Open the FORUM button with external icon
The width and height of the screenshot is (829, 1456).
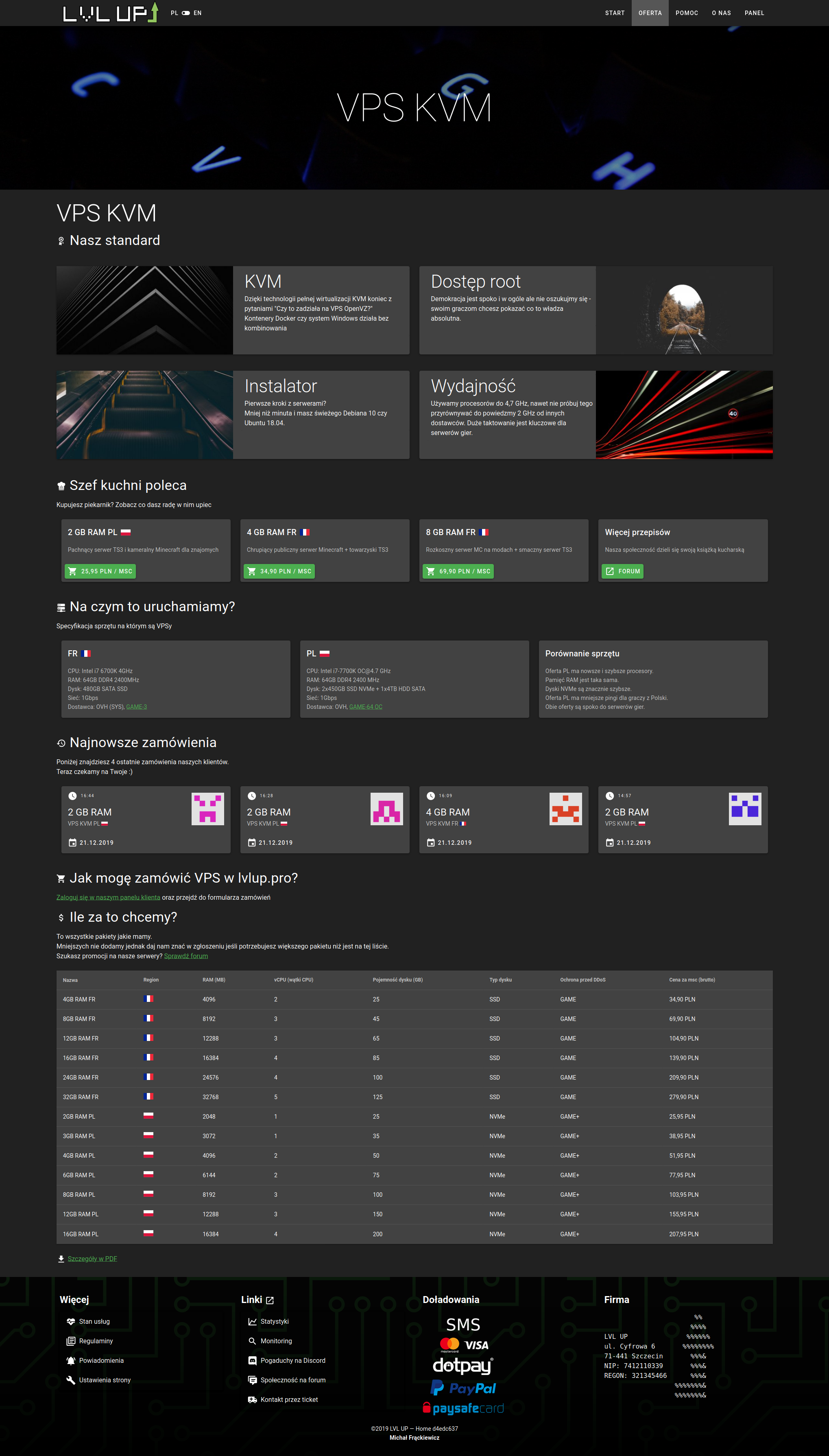[622, 571]
